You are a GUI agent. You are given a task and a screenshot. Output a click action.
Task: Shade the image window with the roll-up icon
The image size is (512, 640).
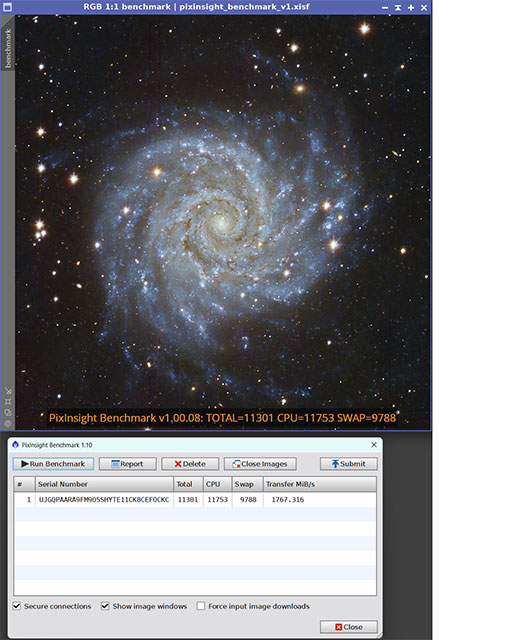tap(398, 7)
